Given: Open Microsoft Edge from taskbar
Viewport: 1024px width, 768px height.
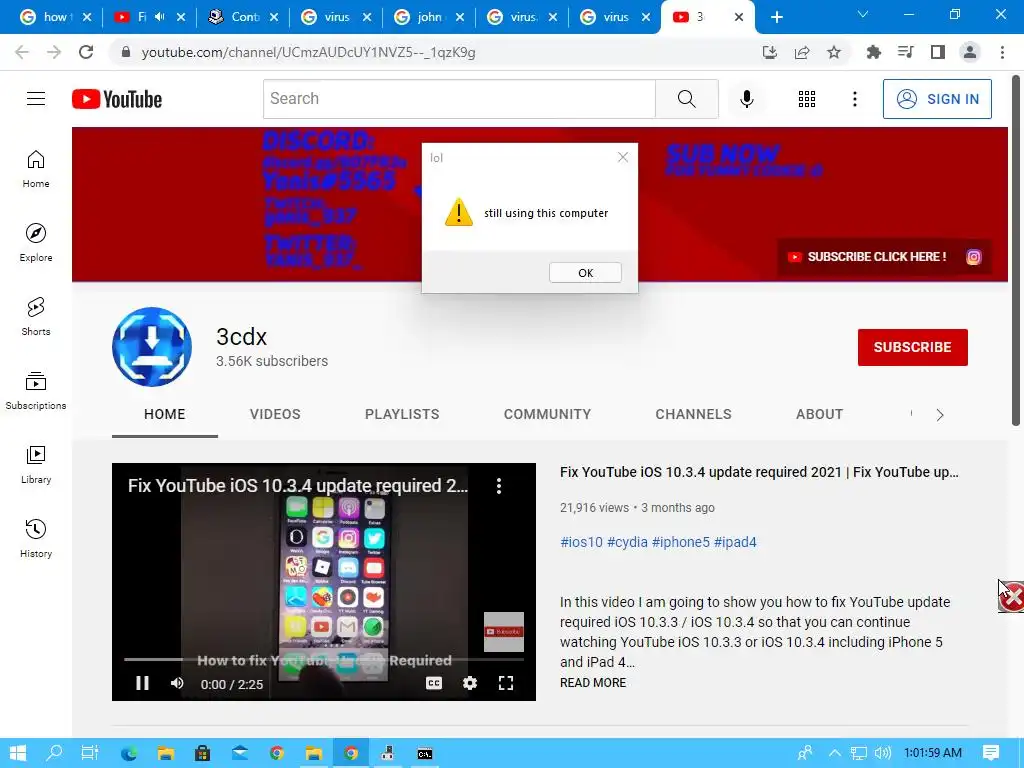Looking at the screenshot, I should 129,753.
